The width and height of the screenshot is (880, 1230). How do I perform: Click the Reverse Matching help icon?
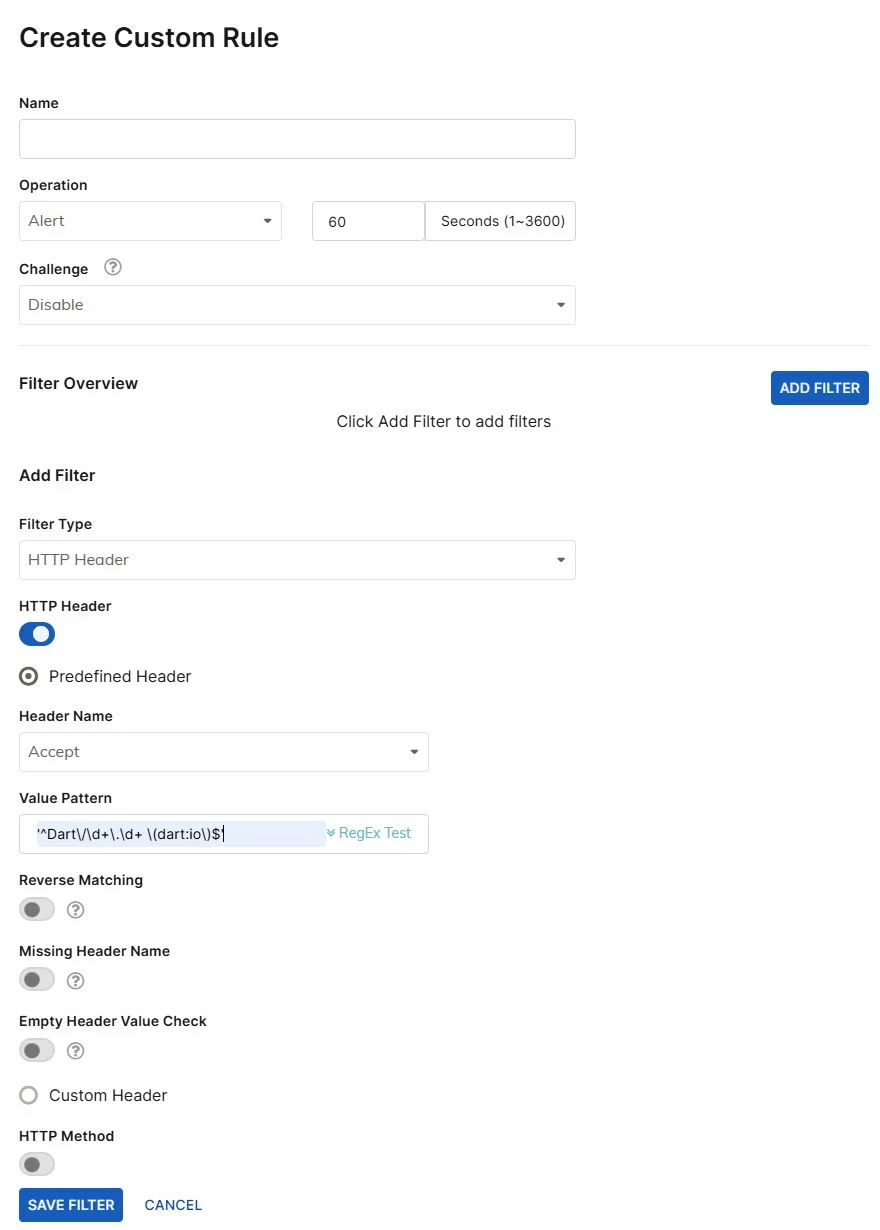coord(75,910)
